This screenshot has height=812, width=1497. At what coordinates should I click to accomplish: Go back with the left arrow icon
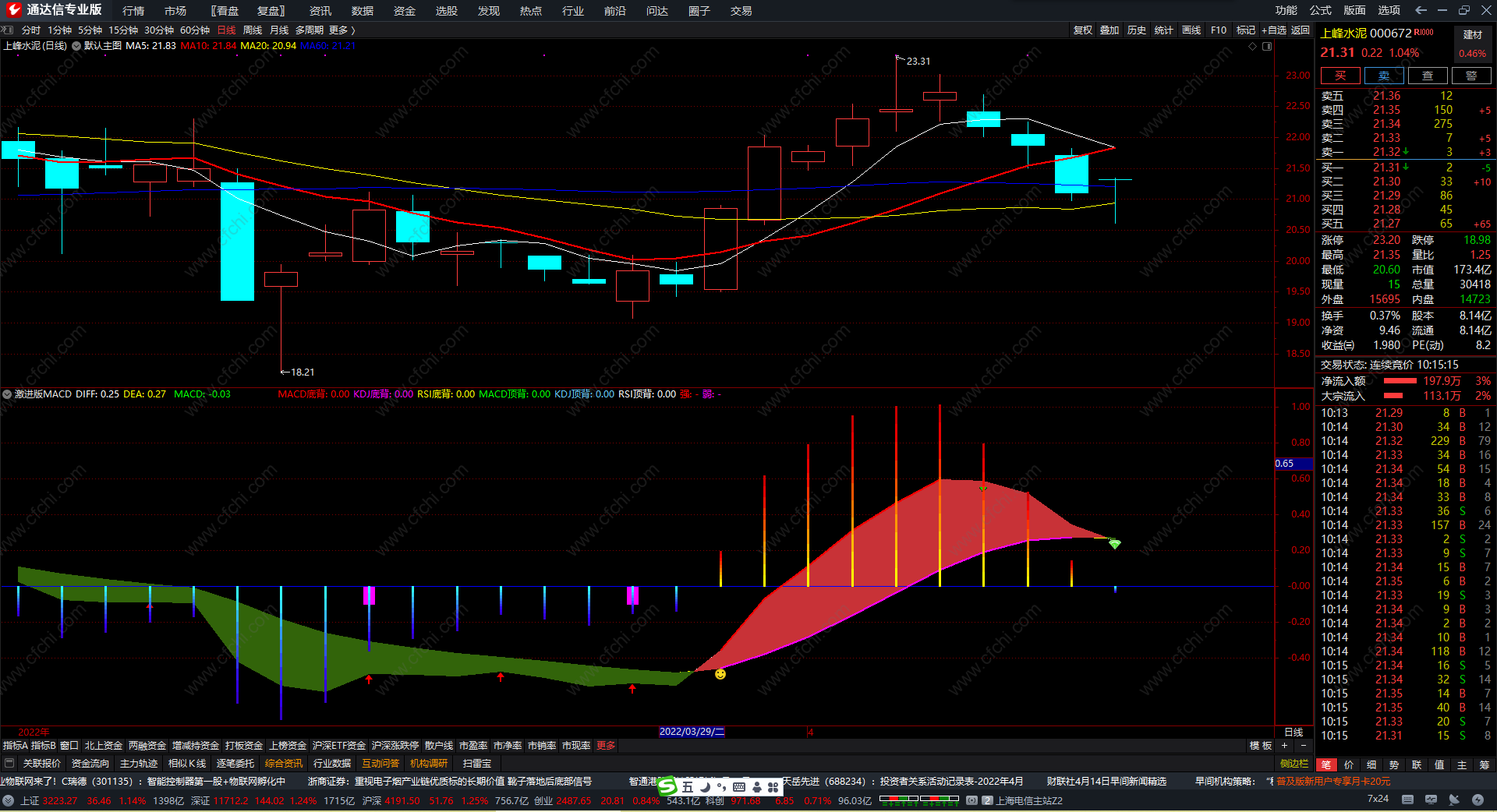1421,10
